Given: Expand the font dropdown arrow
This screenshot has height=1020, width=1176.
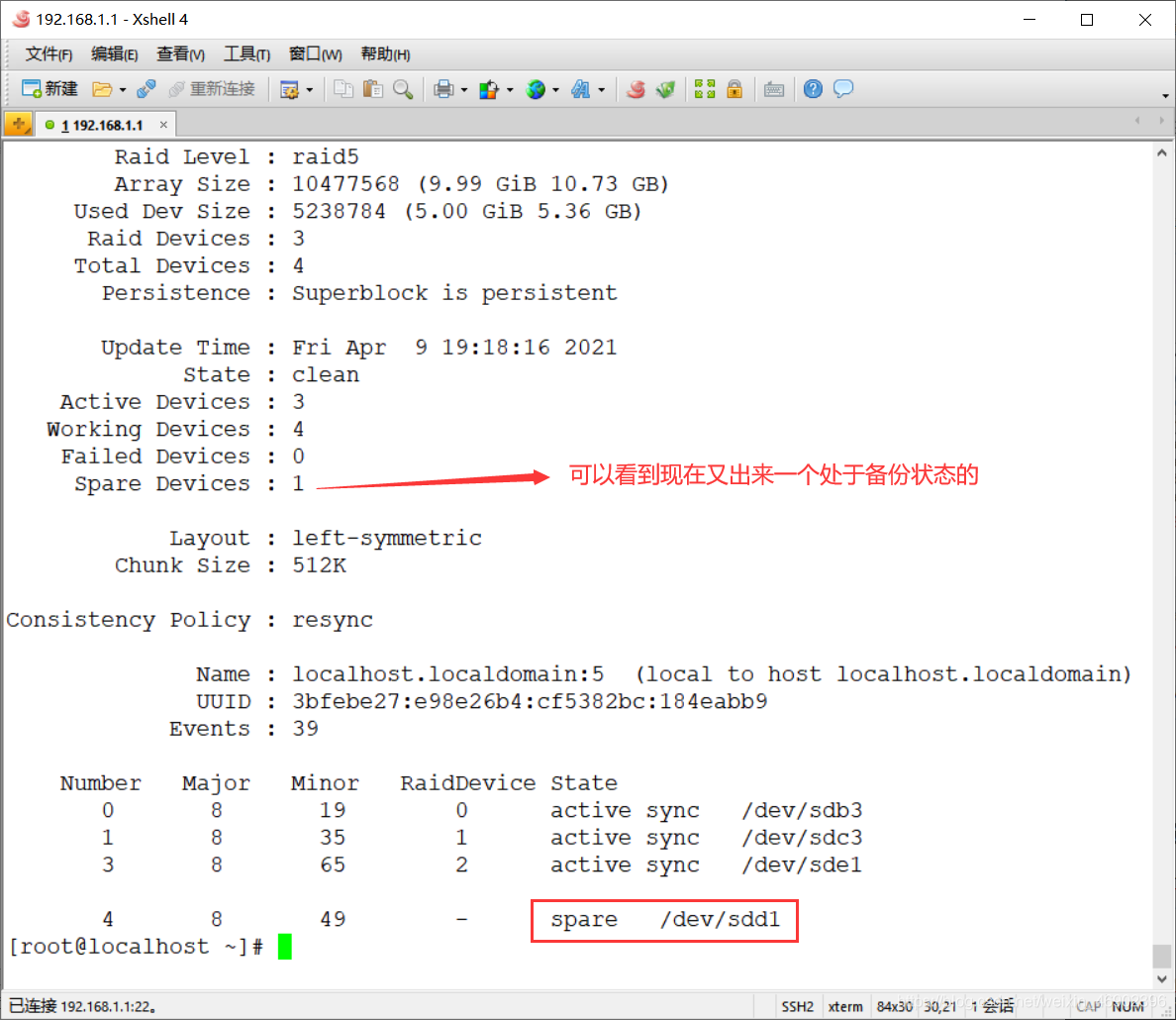Looking at the screenshot, I should coord(602,90).
